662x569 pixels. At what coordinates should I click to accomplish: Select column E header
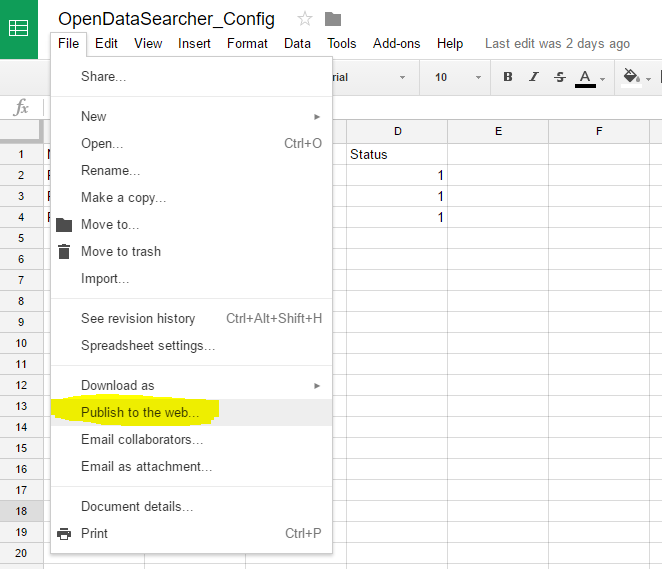tap(498, 131)
